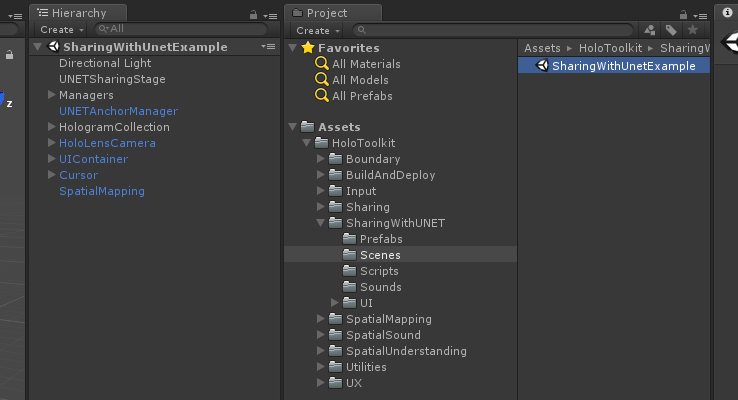
Task: Open the Project panel options menu
Action: click(x=700, y=16)
